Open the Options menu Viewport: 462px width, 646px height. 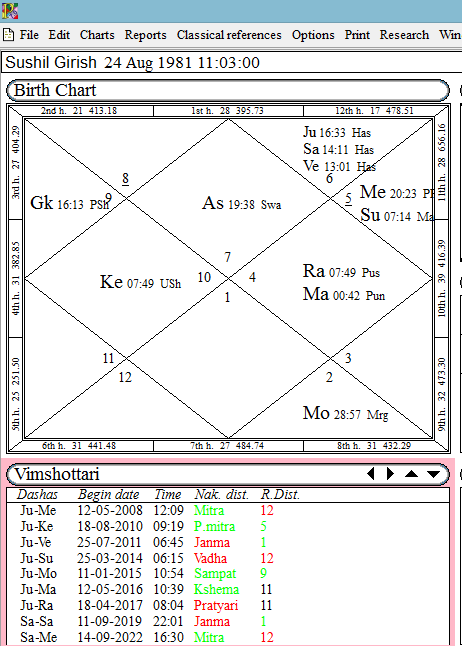[x=313, y=35]
